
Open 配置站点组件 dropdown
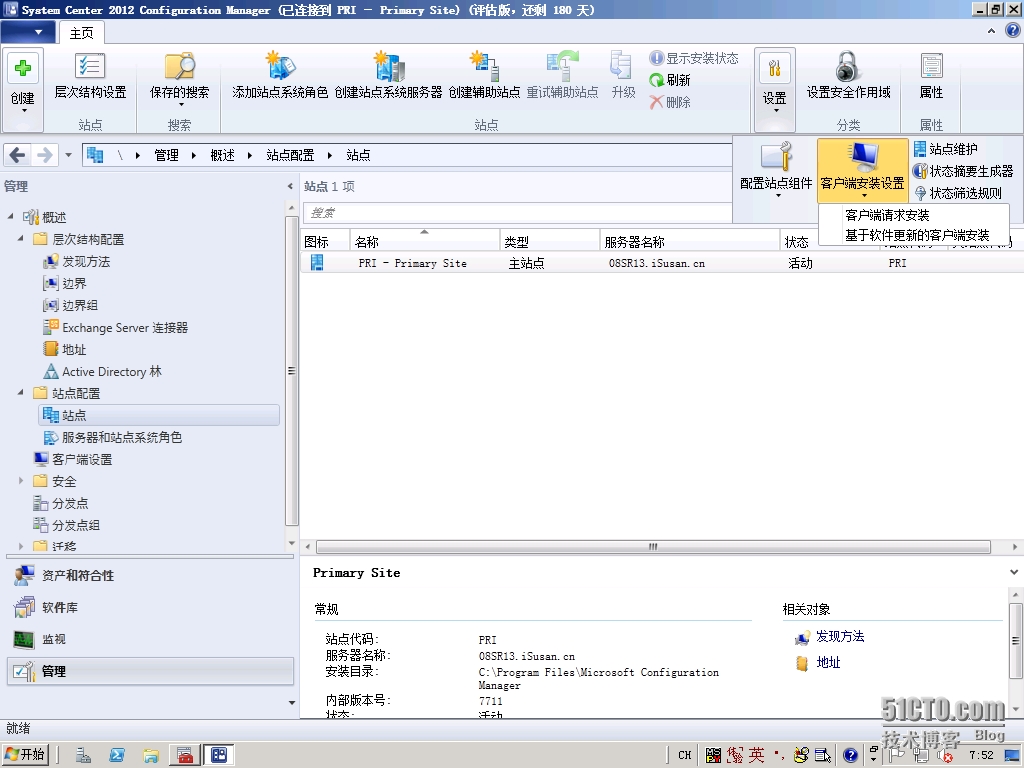point(776,170)
